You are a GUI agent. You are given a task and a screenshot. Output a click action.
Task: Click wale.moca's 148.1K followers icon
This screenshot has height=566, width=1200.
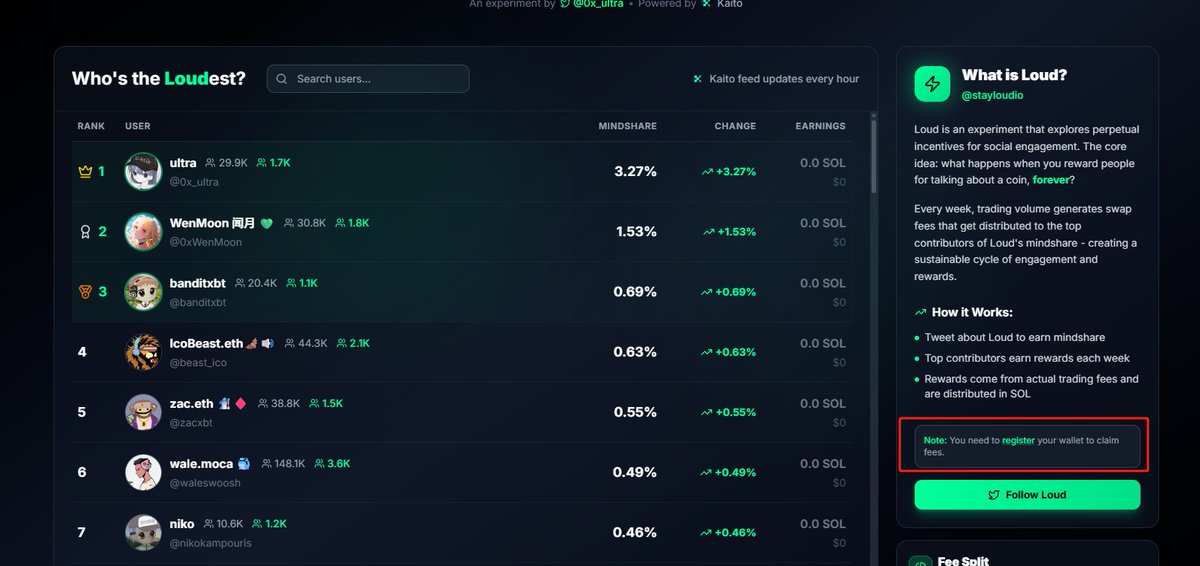point(266,463)
